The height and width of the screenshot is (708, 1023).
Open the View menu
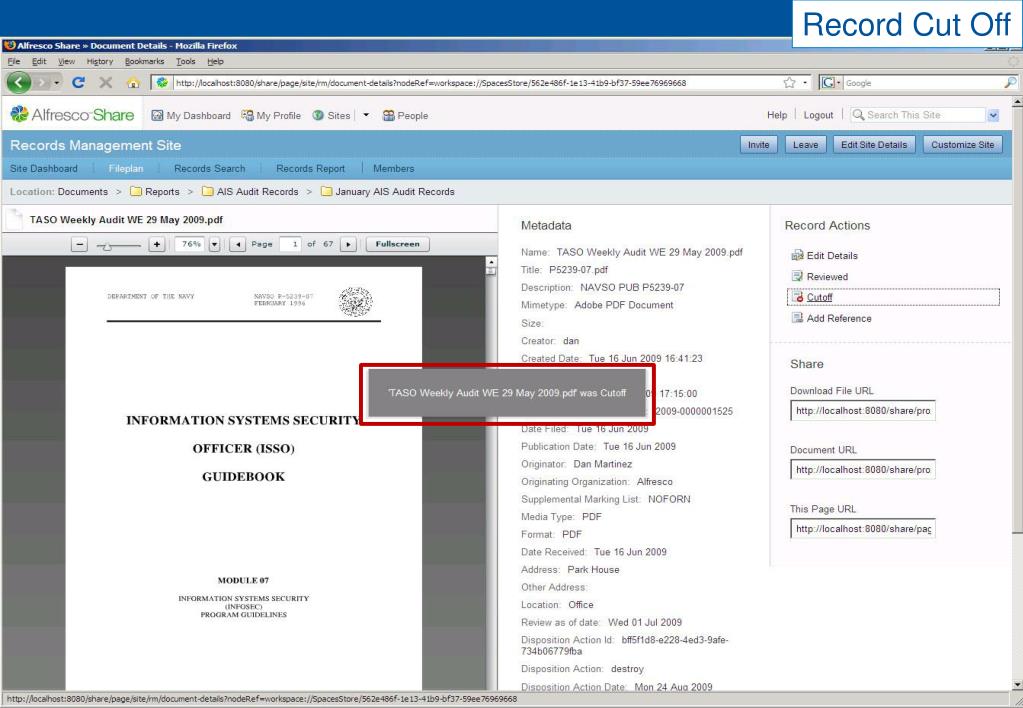coord(66,61)
